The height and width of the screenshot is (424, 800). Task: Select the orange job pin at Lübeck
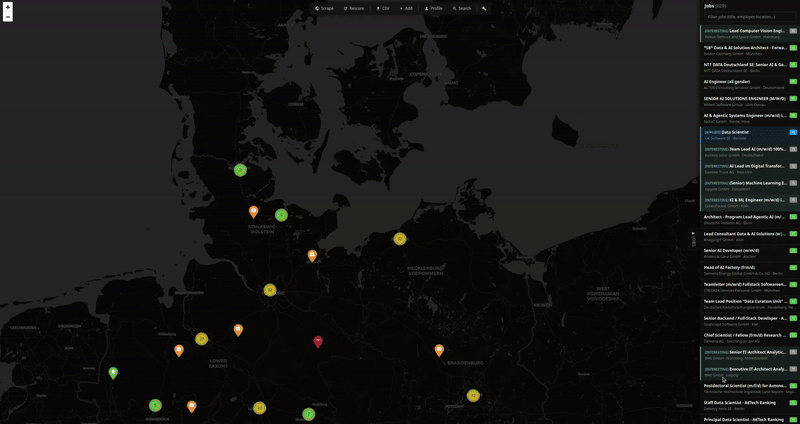(312, 256)
